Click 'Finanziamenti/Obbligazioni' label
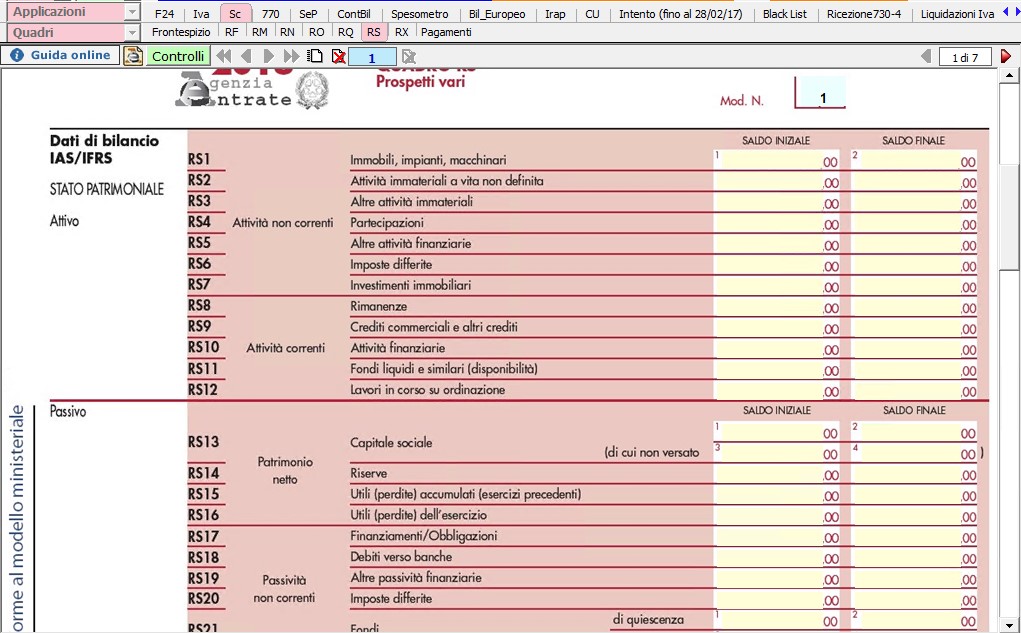The width and height of the screenshot is (1021, 633). (423, 536)
